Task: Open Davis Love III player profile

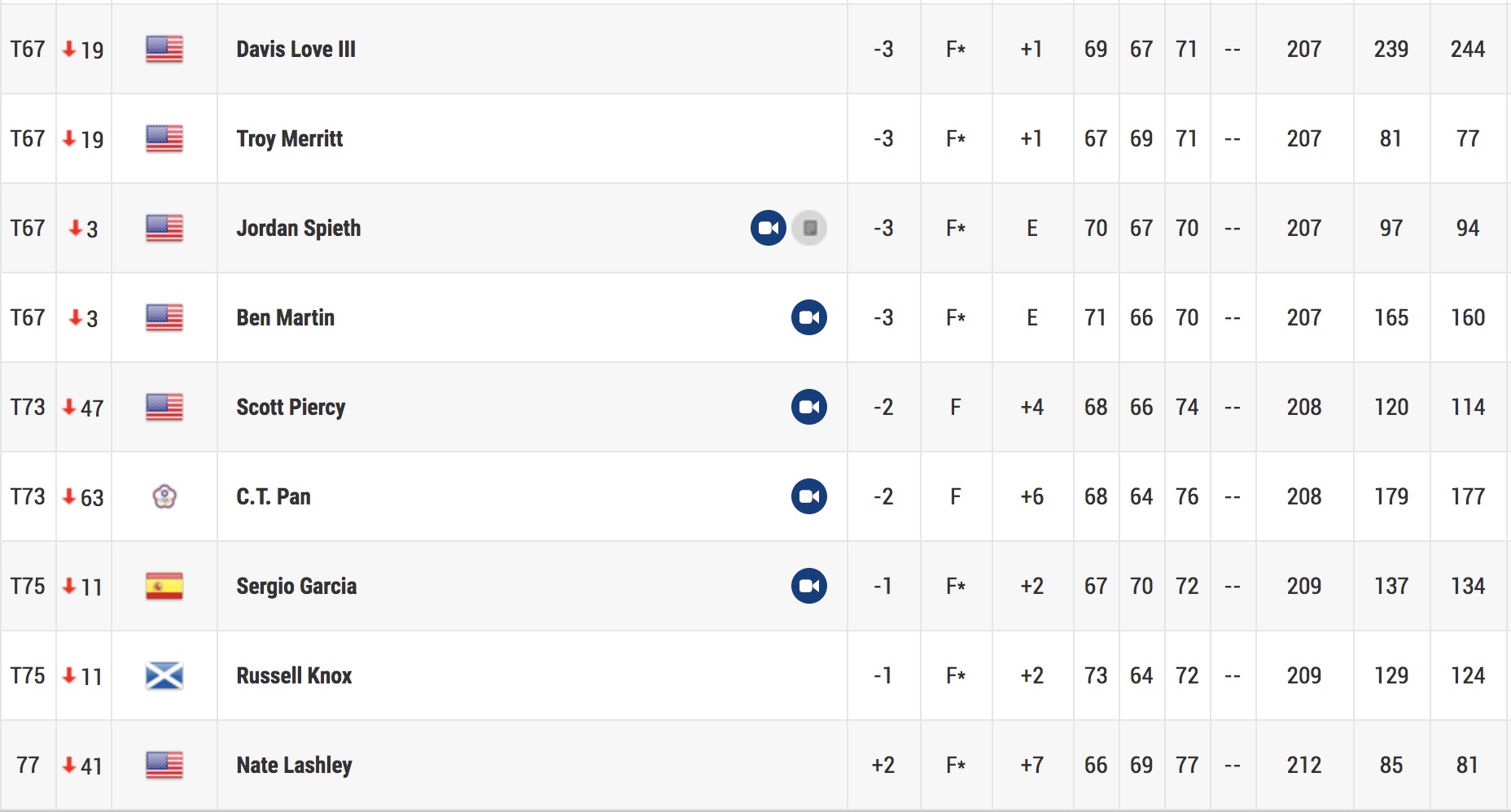Action: click(x=296, y=49)
